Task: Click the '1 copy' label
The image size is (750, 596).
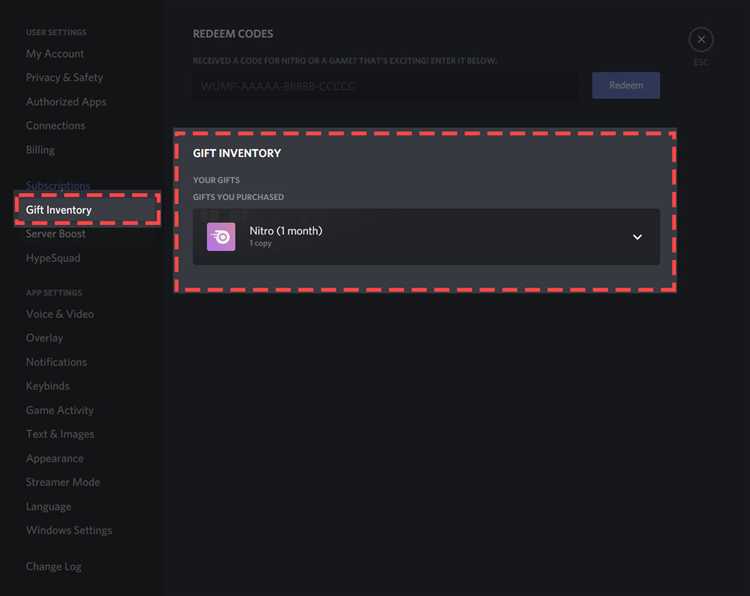Action: point(261,243)
